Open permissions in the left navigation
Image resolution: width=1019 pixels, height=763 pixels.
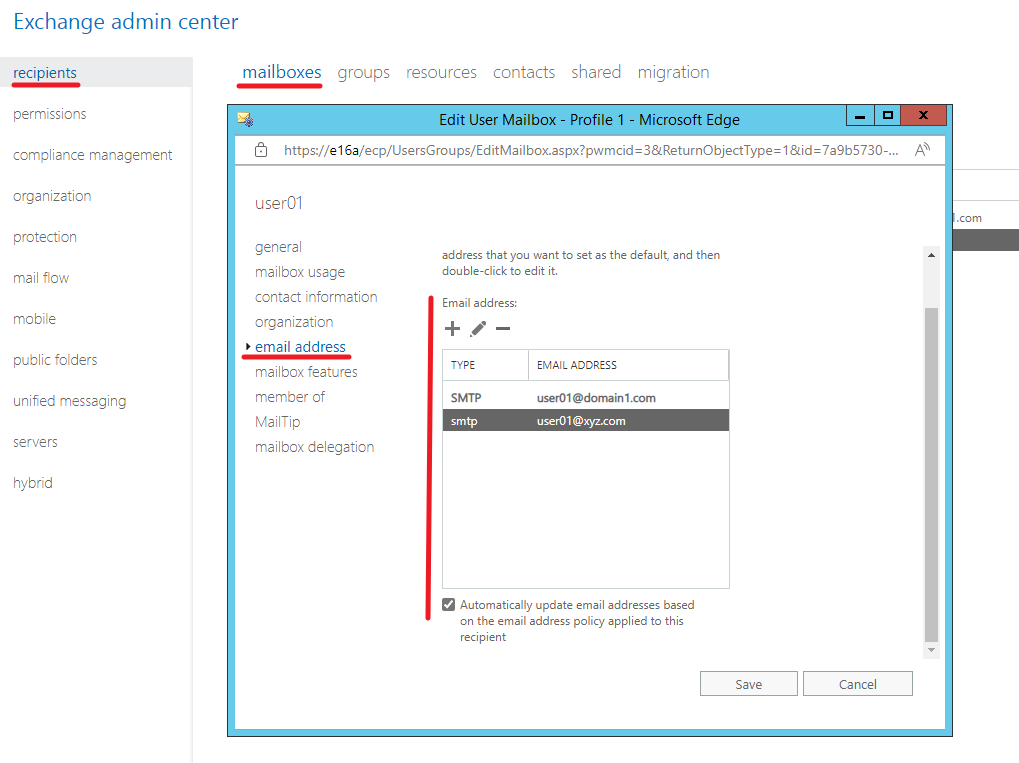point(49,114)
